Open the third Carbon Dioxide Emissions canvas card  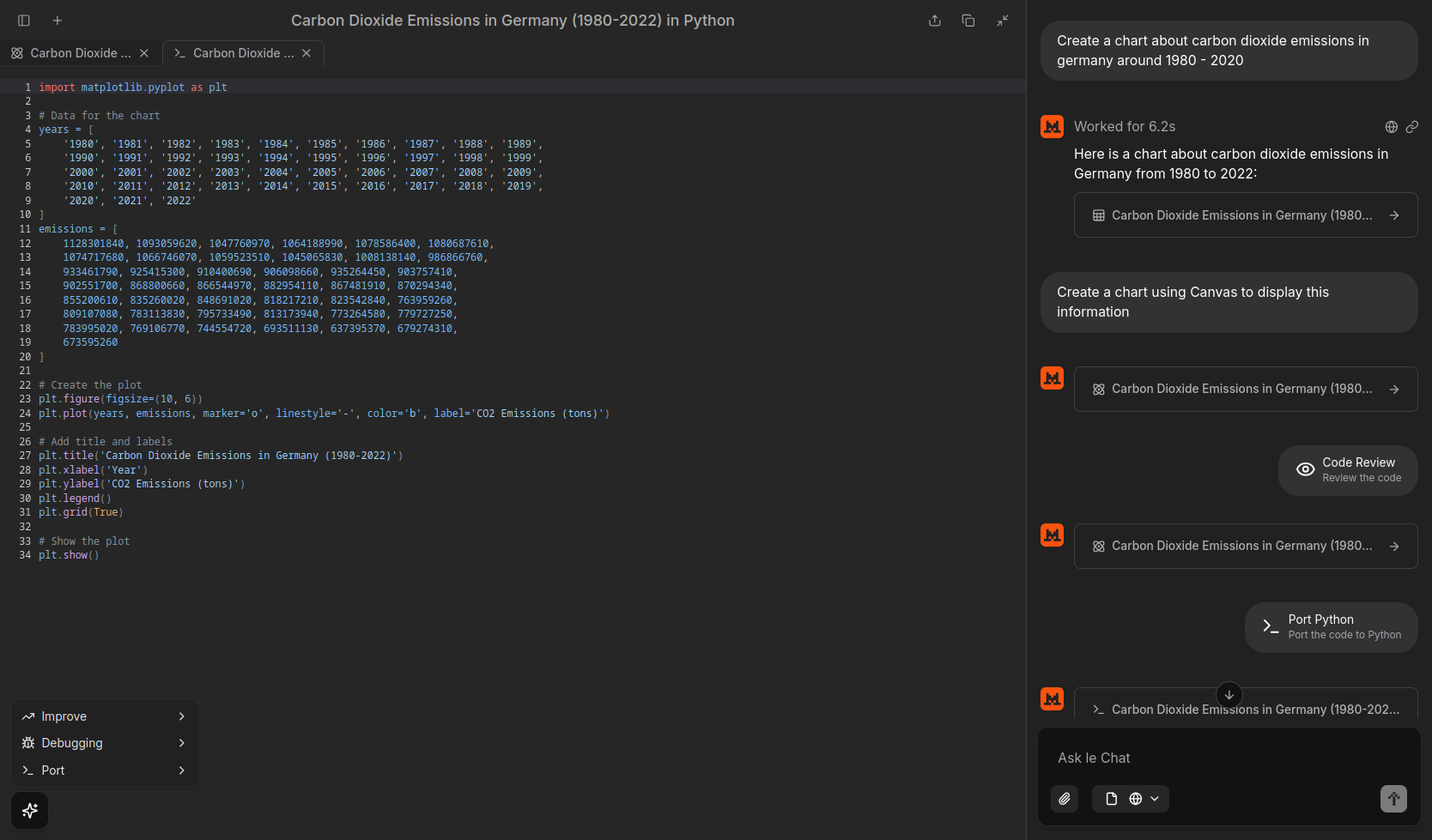1246,547
